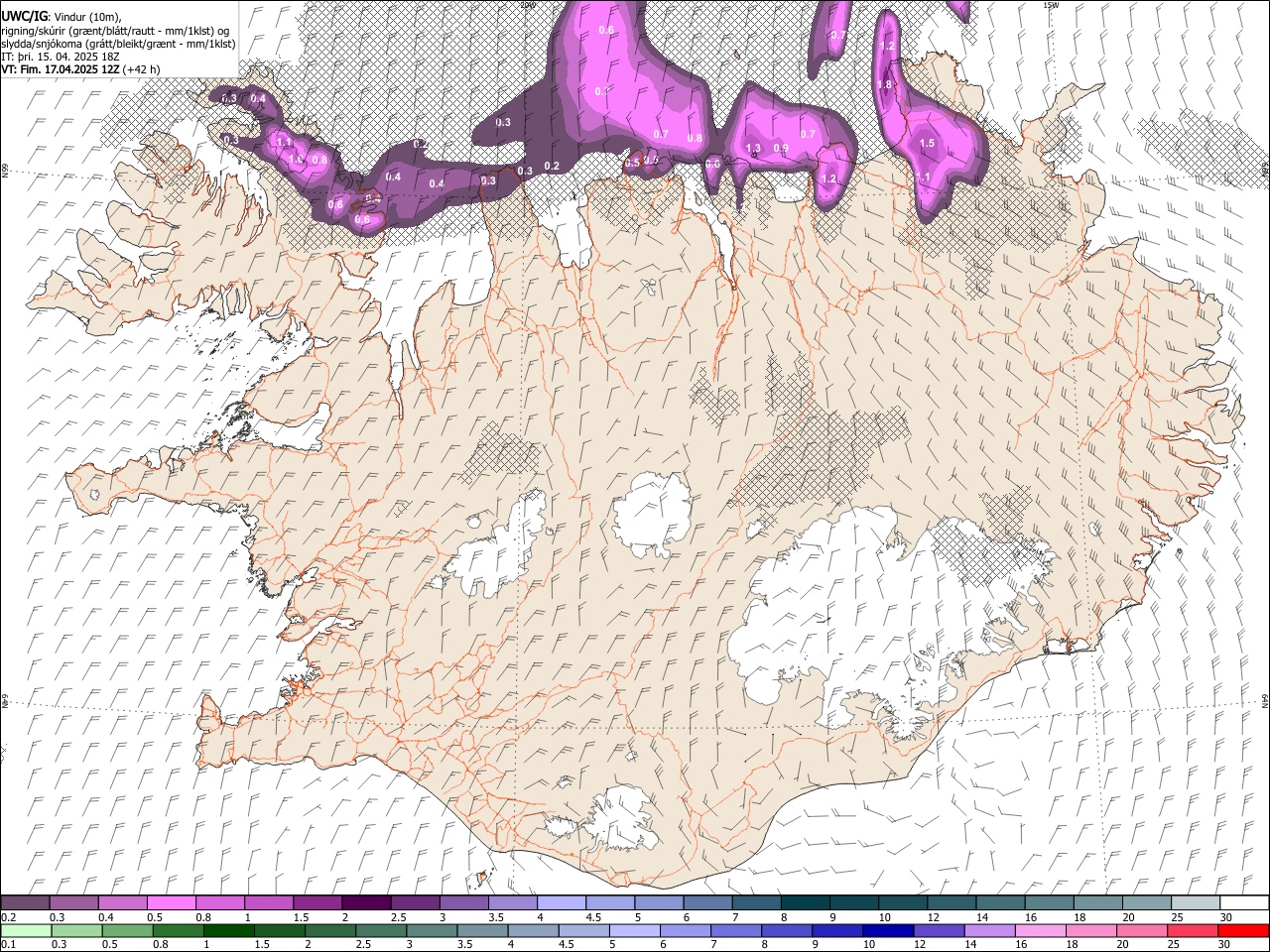1270x952 pixels.
Task: Select the grey-teal 20 swatch, upper legend
Action: [1146, 902]
